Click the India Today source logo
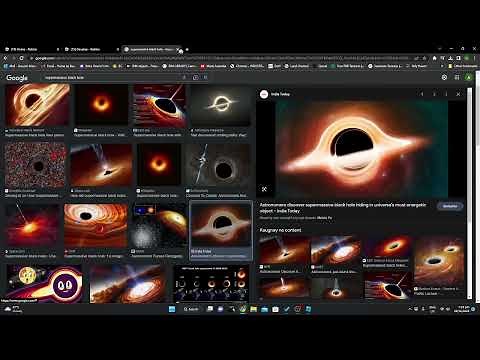This screenshot has width=480, height=360. click(264, 94)
